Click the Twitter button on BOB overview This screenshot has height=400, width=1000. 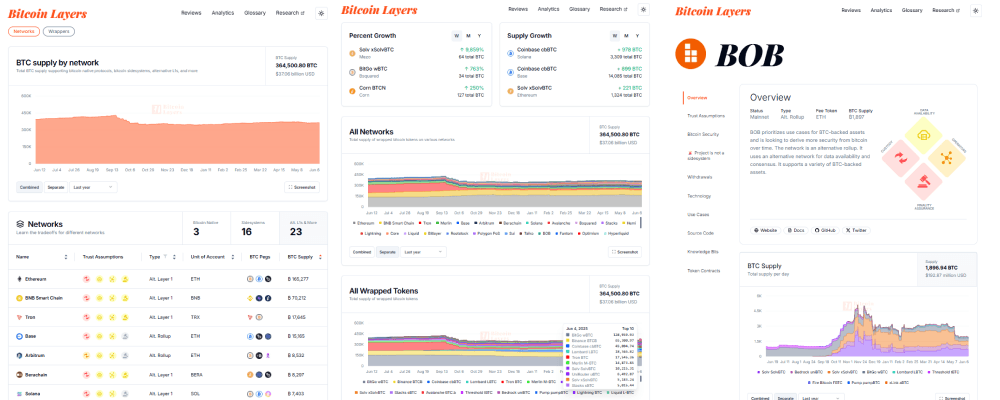pyautogui.click(x=857, y=230)
